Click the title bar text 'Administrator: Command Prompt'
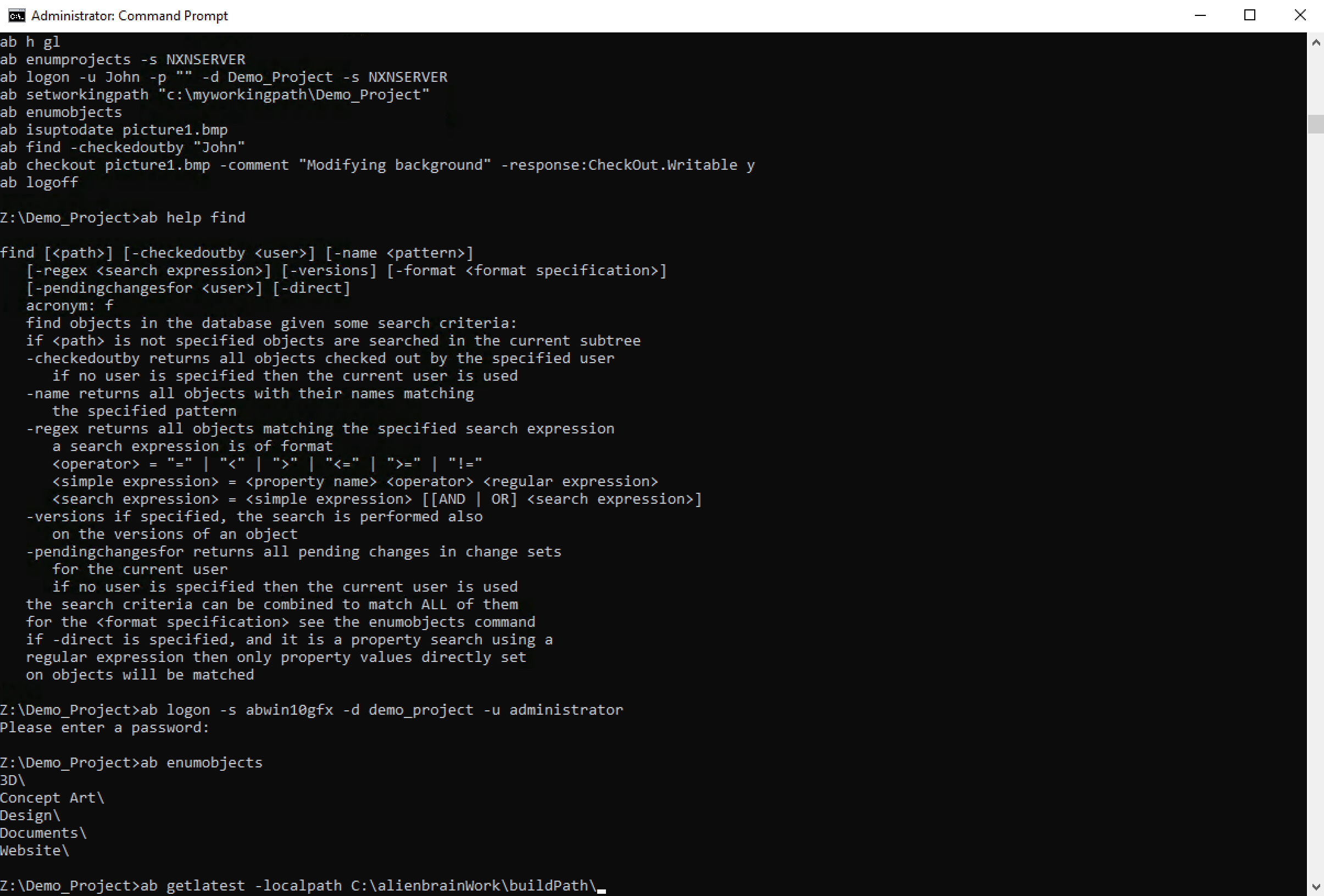This screenshot has width=1324, height=896. 129,16
